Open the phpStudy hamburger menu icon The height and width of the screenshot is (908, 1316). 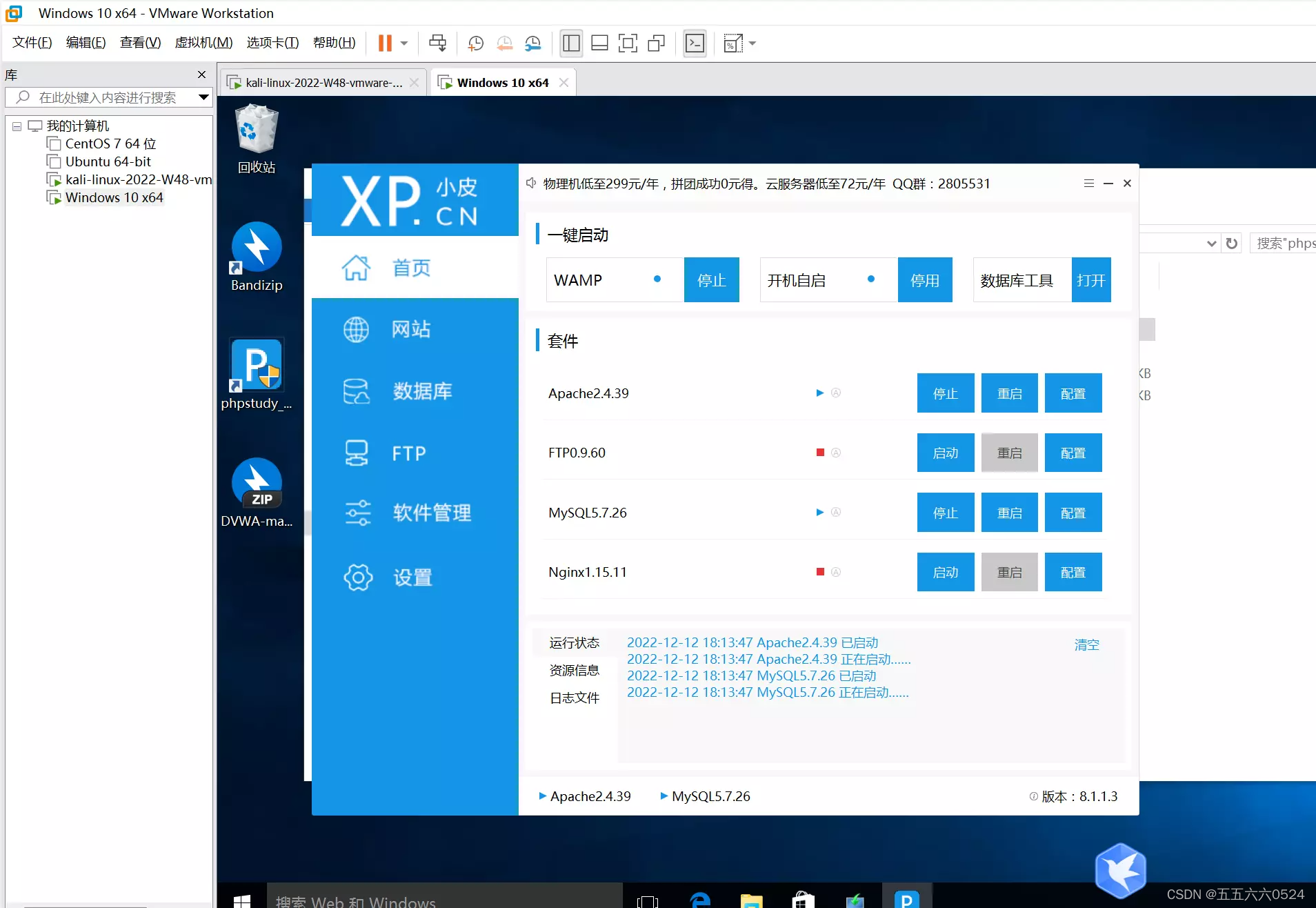click(1088, 184)
